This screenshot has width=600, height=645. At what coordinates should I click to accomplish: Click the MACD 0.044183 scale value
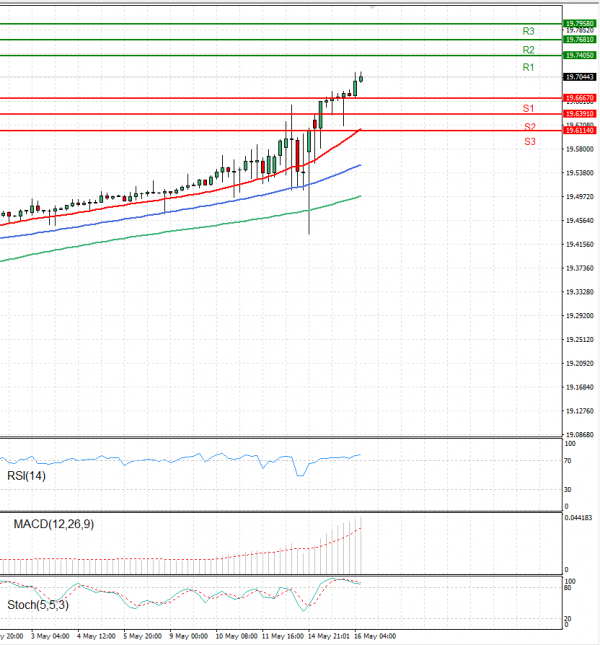[578, 517]
